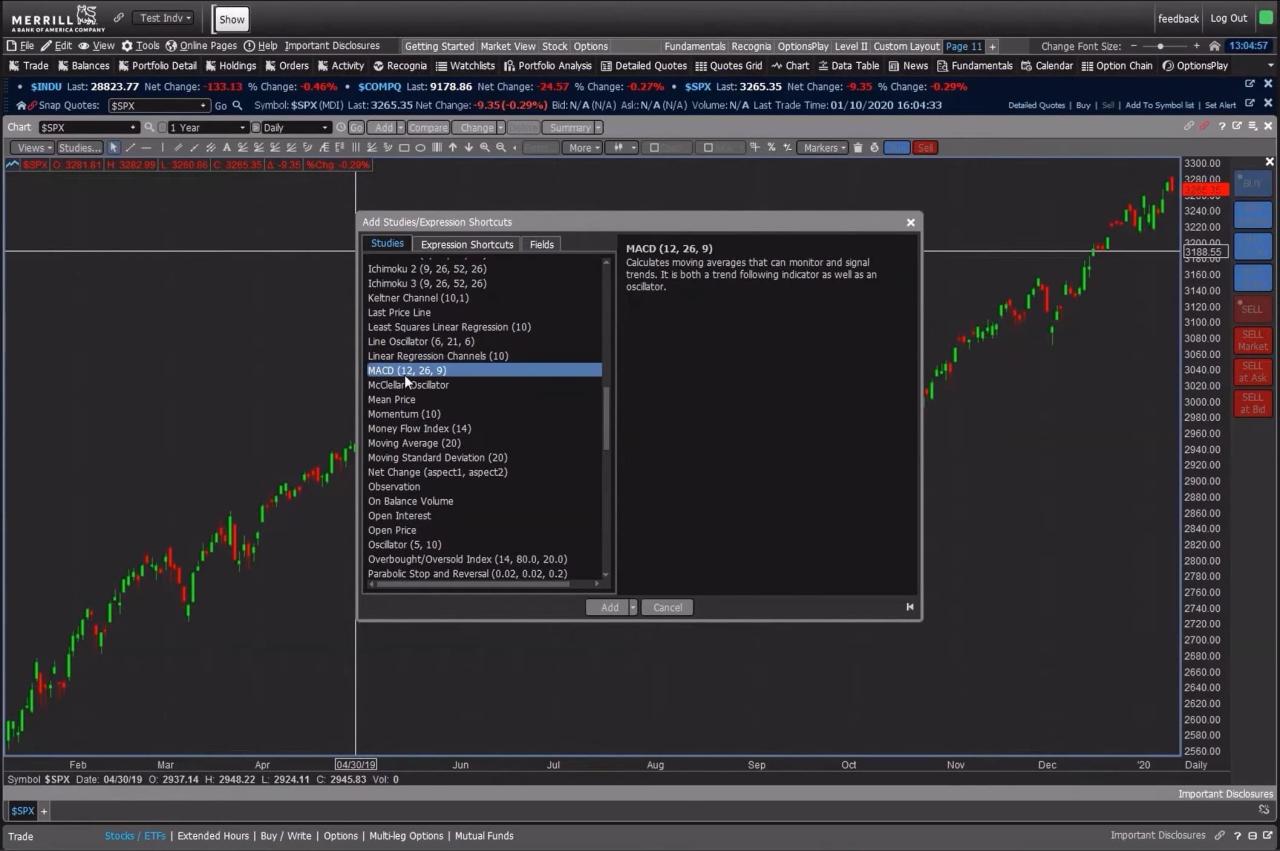Open the Daily interval dropdown
Viewport: 1280px width, 851px height.
(x=293, y=127)
